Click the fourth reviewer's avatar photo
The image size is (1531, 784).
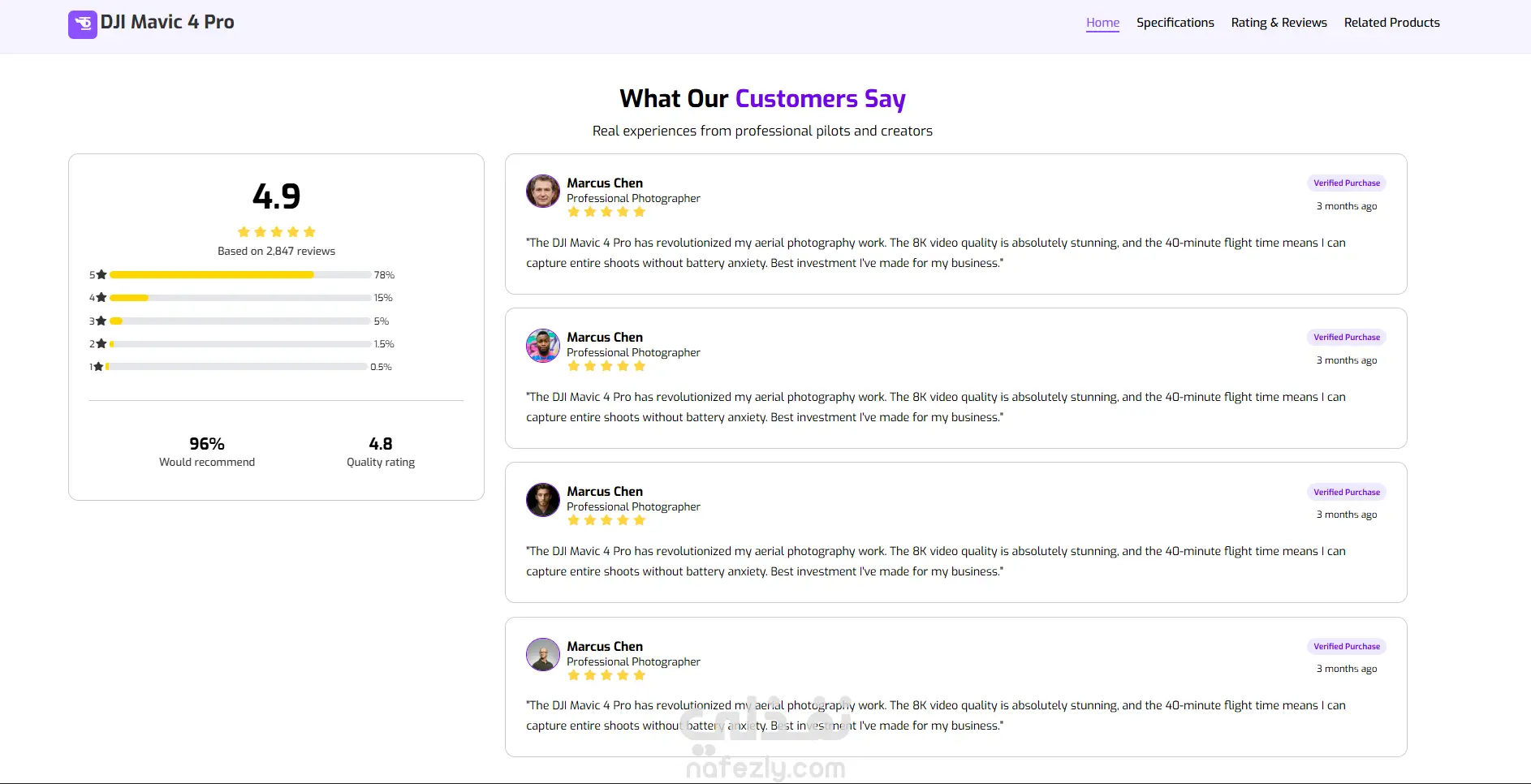[x=543, y=654]
